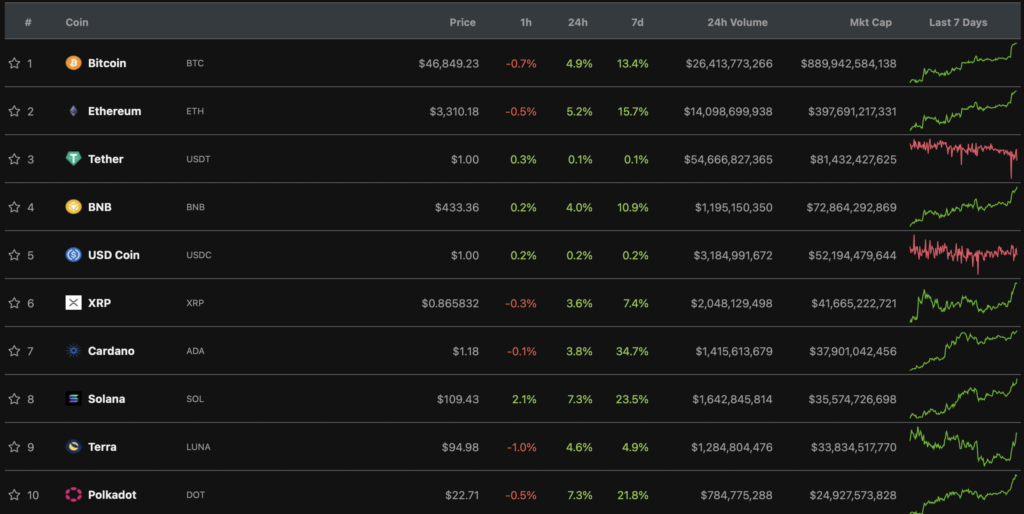
Task: Click the USD Coin icon
Action: [73, 255]
